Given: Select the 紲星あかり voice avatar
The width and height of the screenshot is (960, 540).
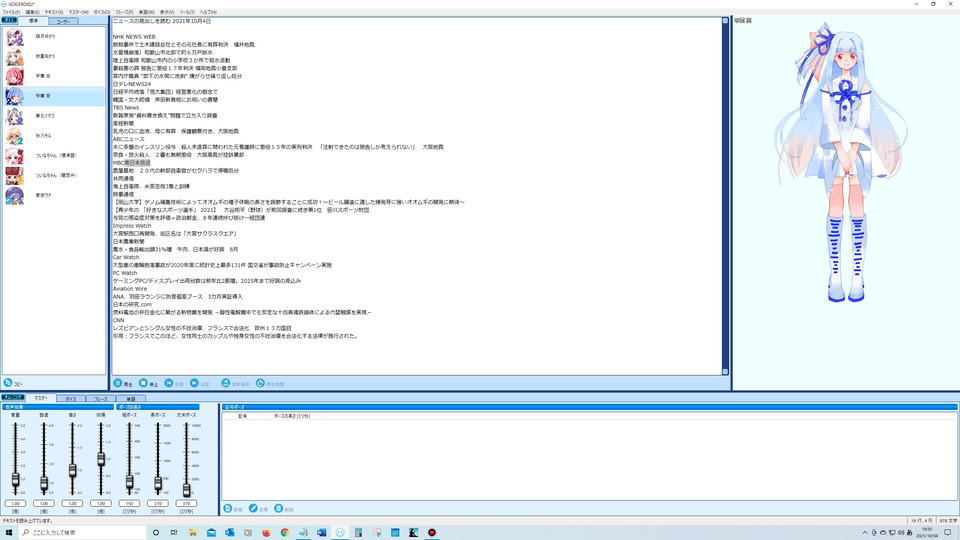Looking at the screenshot, I should 15,56.
